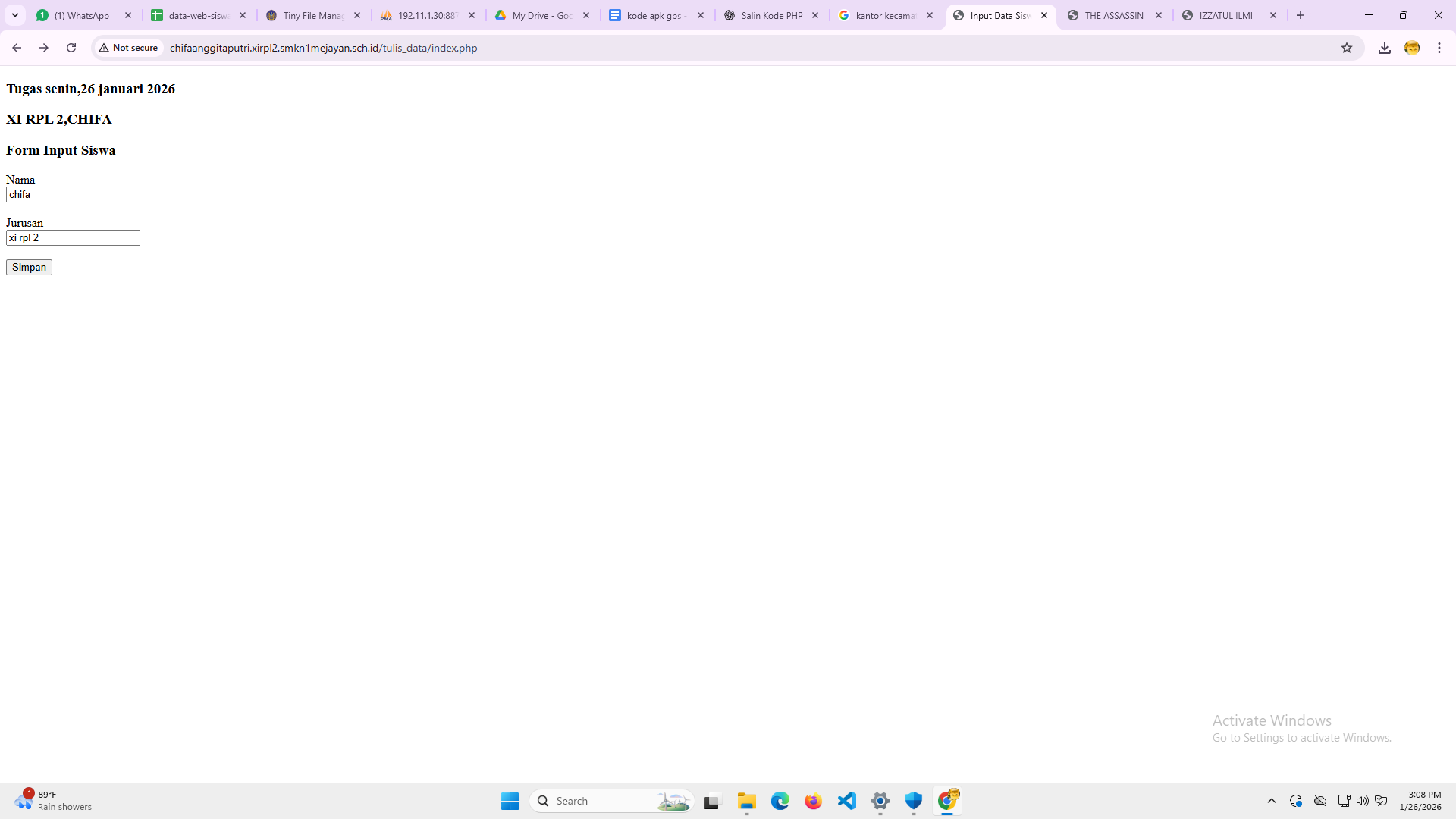Viewport: 1456px width, 819px height.
Task: Switch to the Tiny File Manager tab
Action: (312, 15)
